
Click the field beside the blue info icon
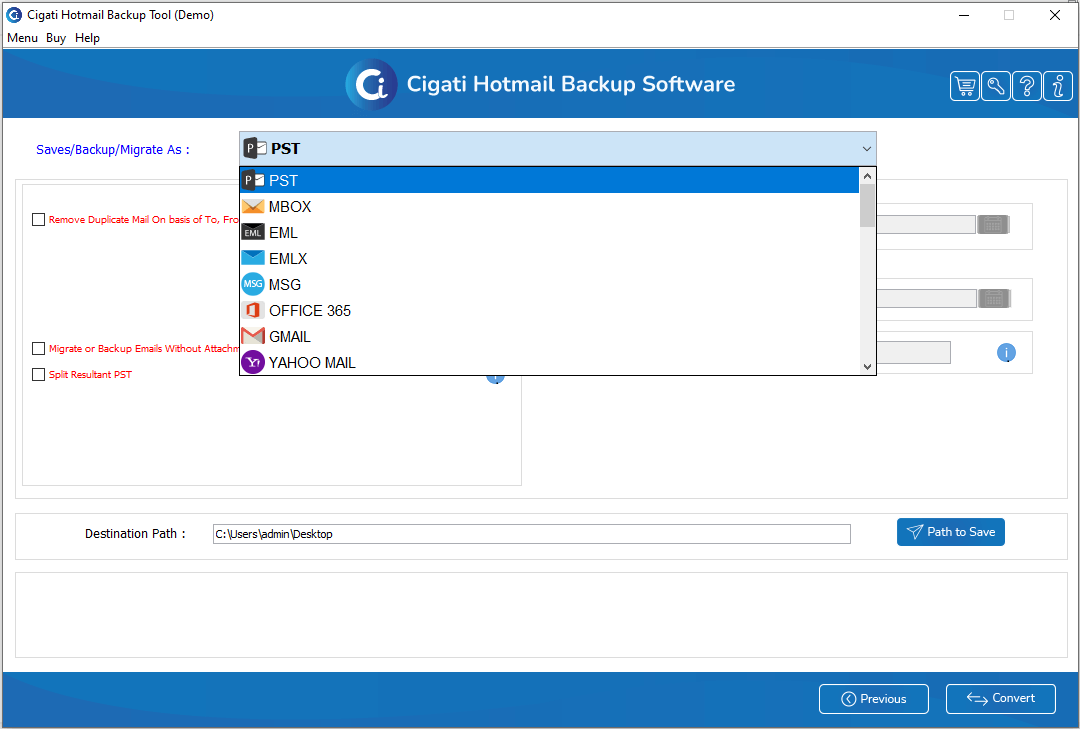point(913,353)
